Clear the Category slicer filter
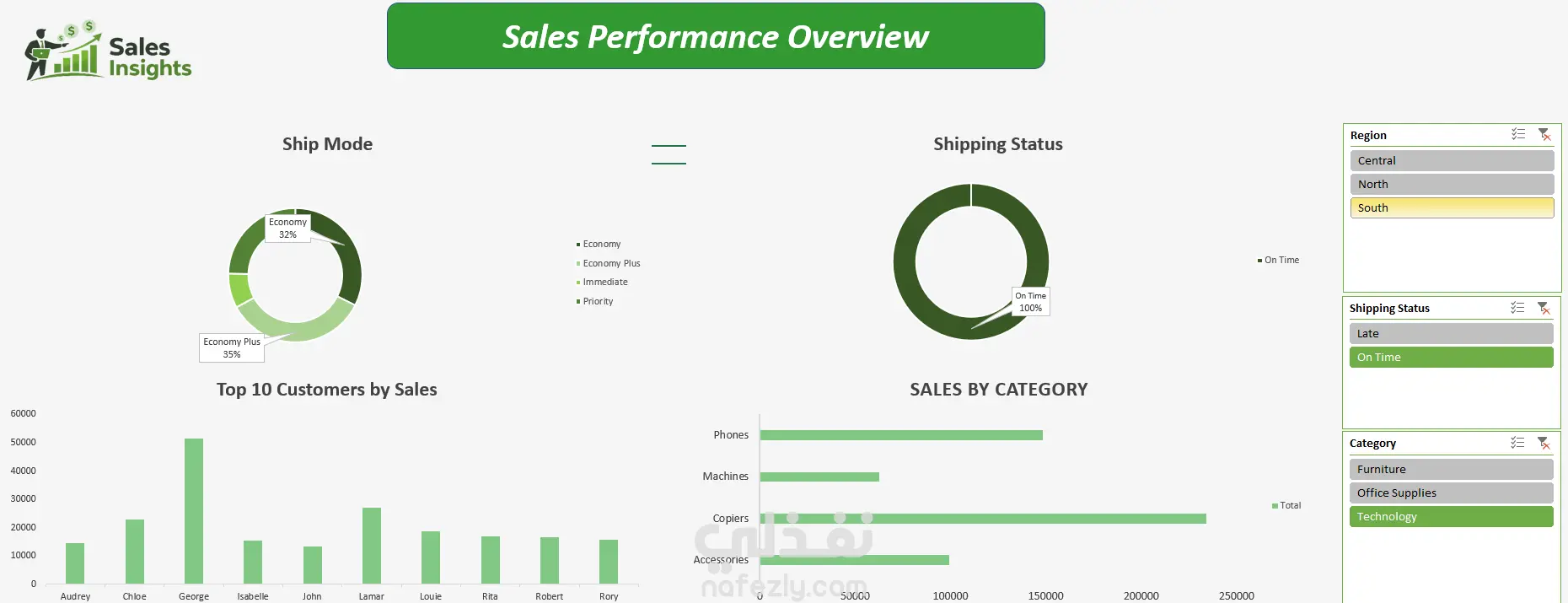 coord(1544,443)
